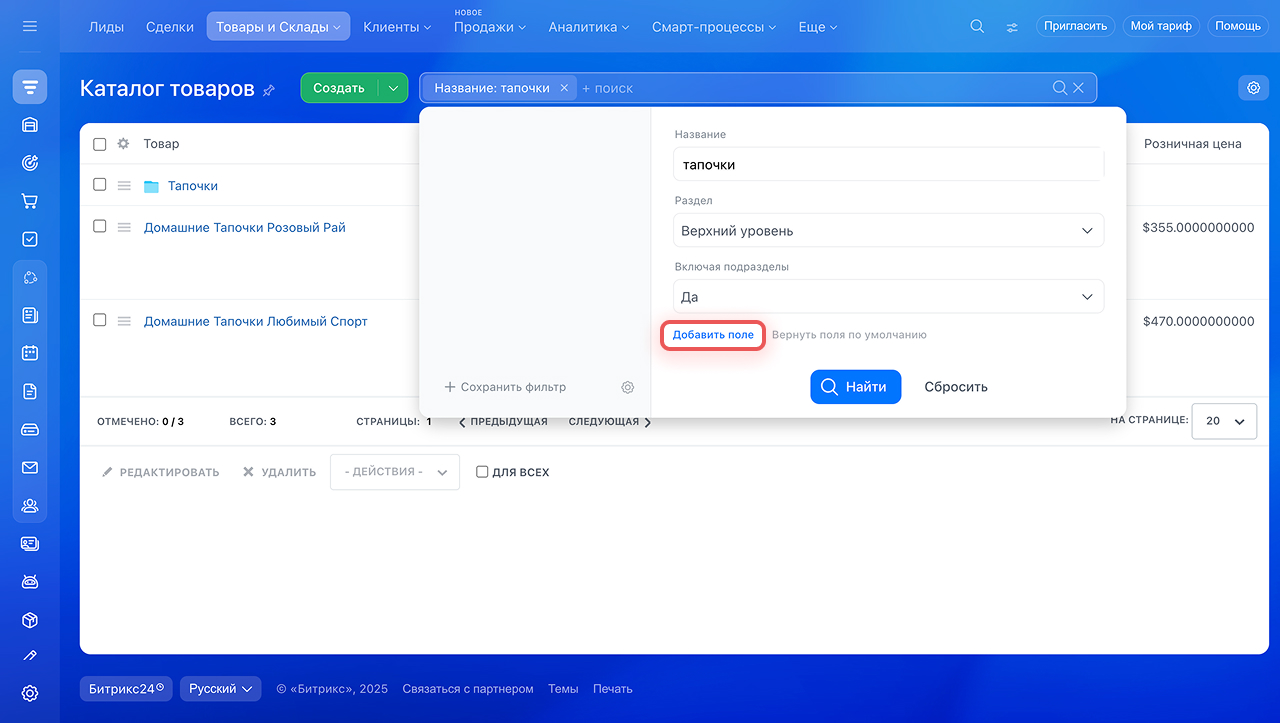Check Домашние Тапочки Розовый Рай checkbox
The image size is (1280, 723).
[99, 227]
